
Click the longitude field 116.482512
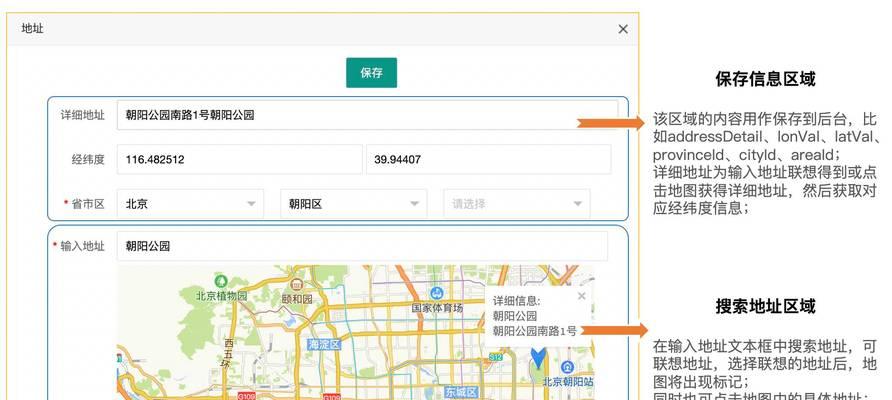tap(239, 159)
